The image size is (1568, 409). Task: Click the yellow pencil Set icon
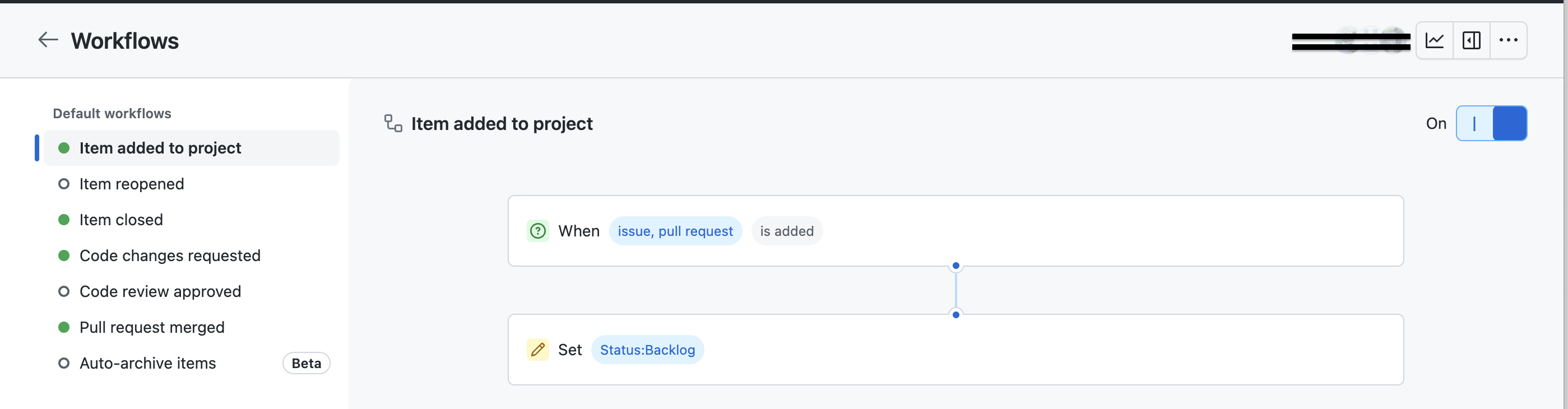point(537,350)
